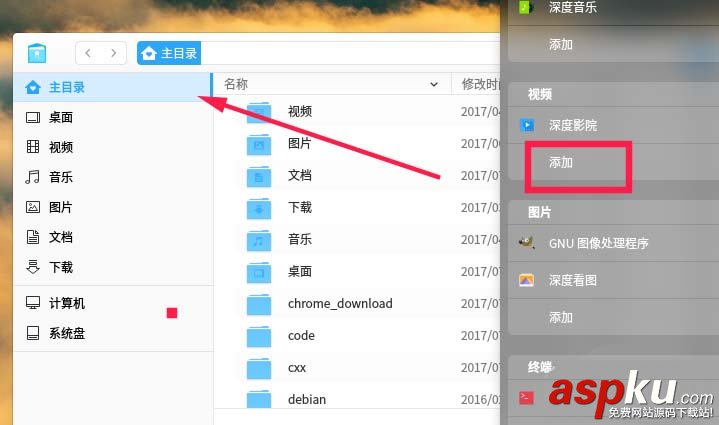Open 音乐 in the sidebar
The width and height of the screenshot is (719, 425).
(113, 177)
